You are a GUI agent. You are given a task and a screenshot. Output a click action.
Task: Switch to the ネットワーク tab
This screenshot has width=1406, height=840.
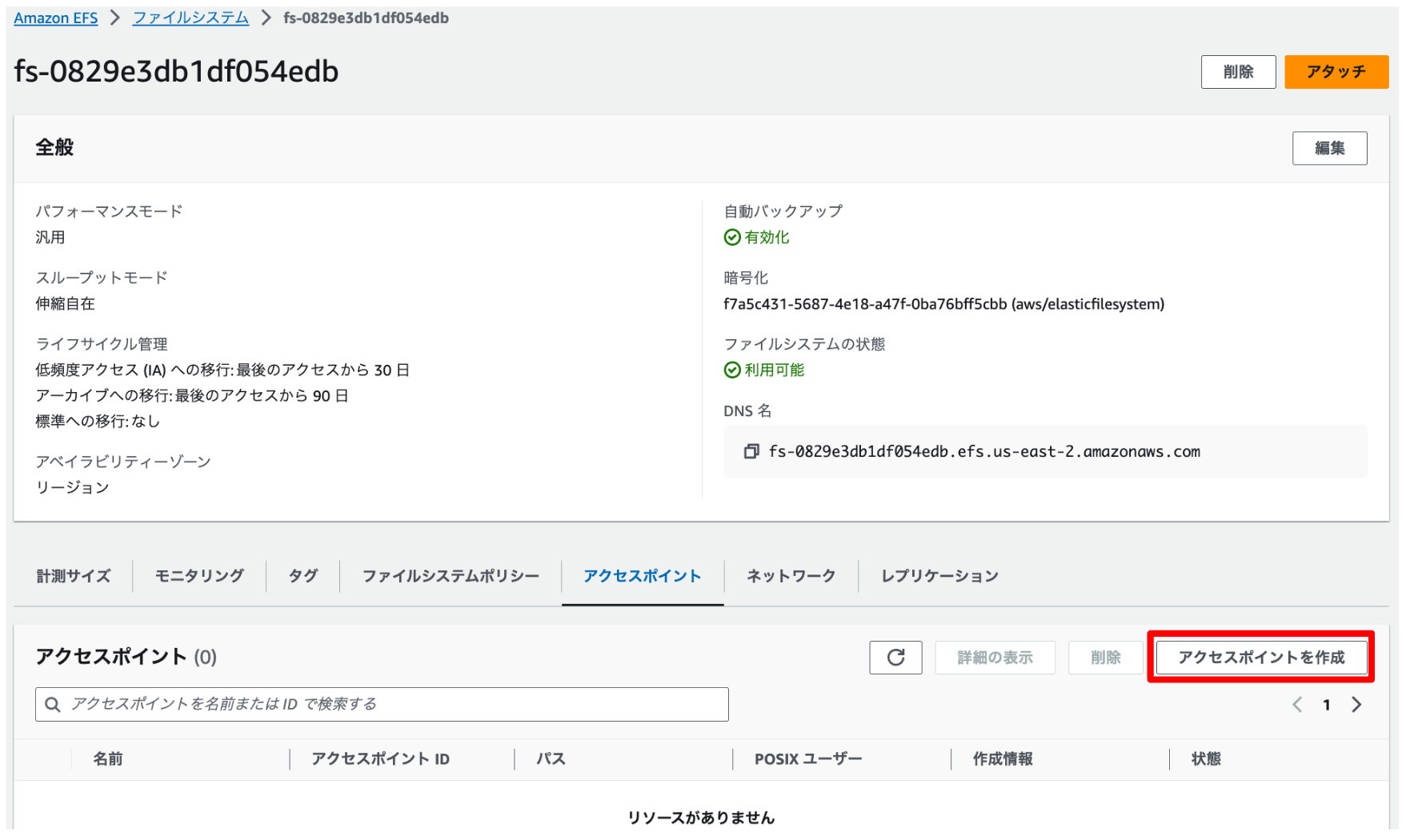tap(791, 576)
